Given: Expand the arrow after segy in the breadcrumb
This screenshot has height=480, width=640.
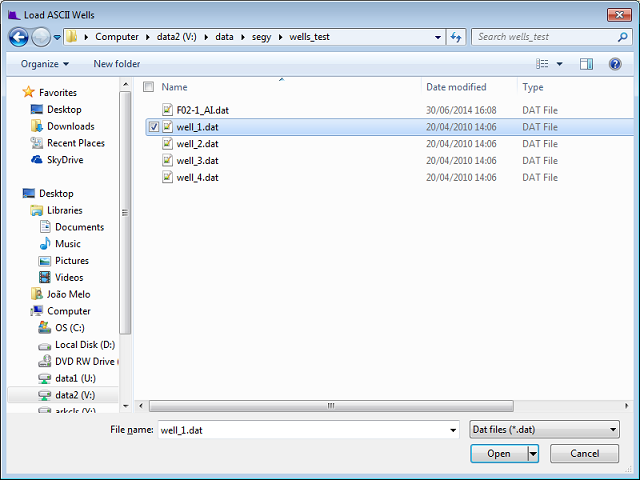Looking at the screenshot, I should (x=280, y=37).
